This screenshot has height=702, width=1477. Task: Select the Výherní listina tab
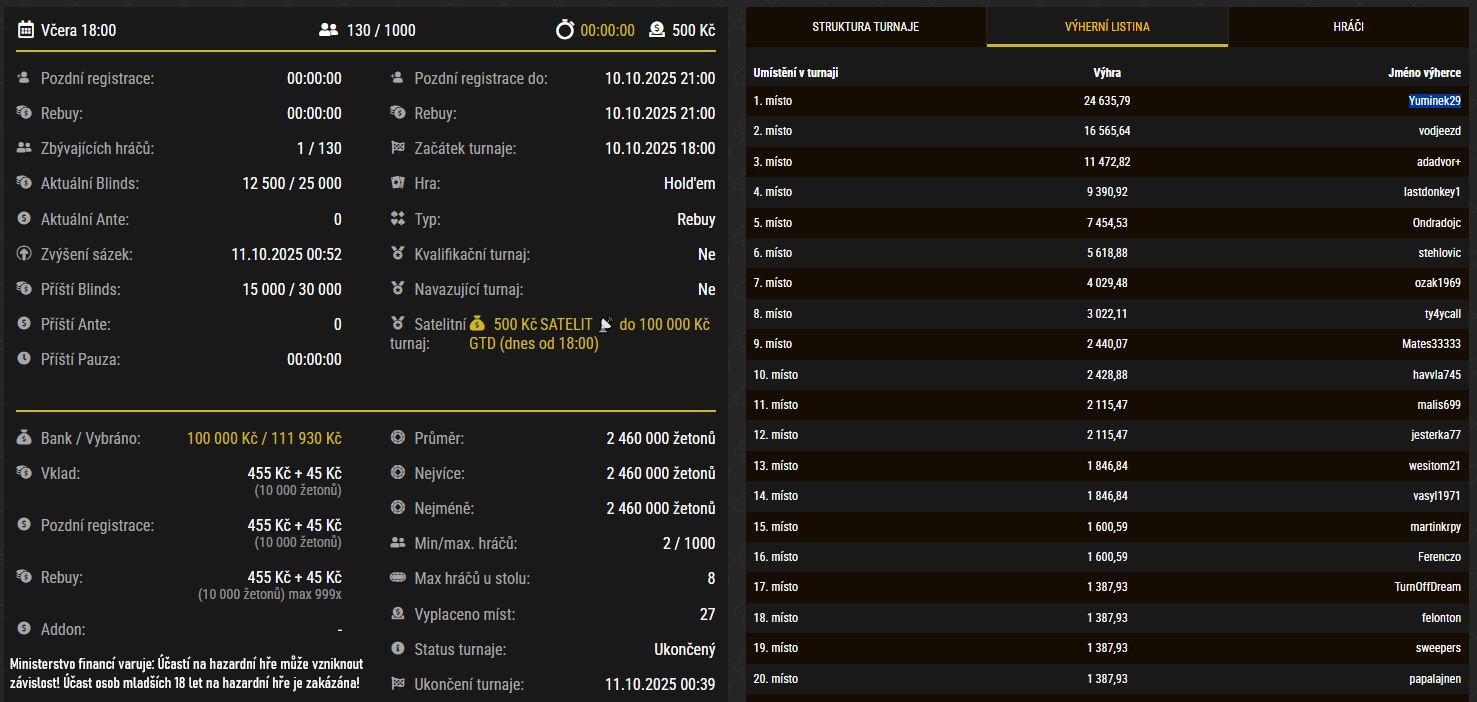pos(1106,27)
